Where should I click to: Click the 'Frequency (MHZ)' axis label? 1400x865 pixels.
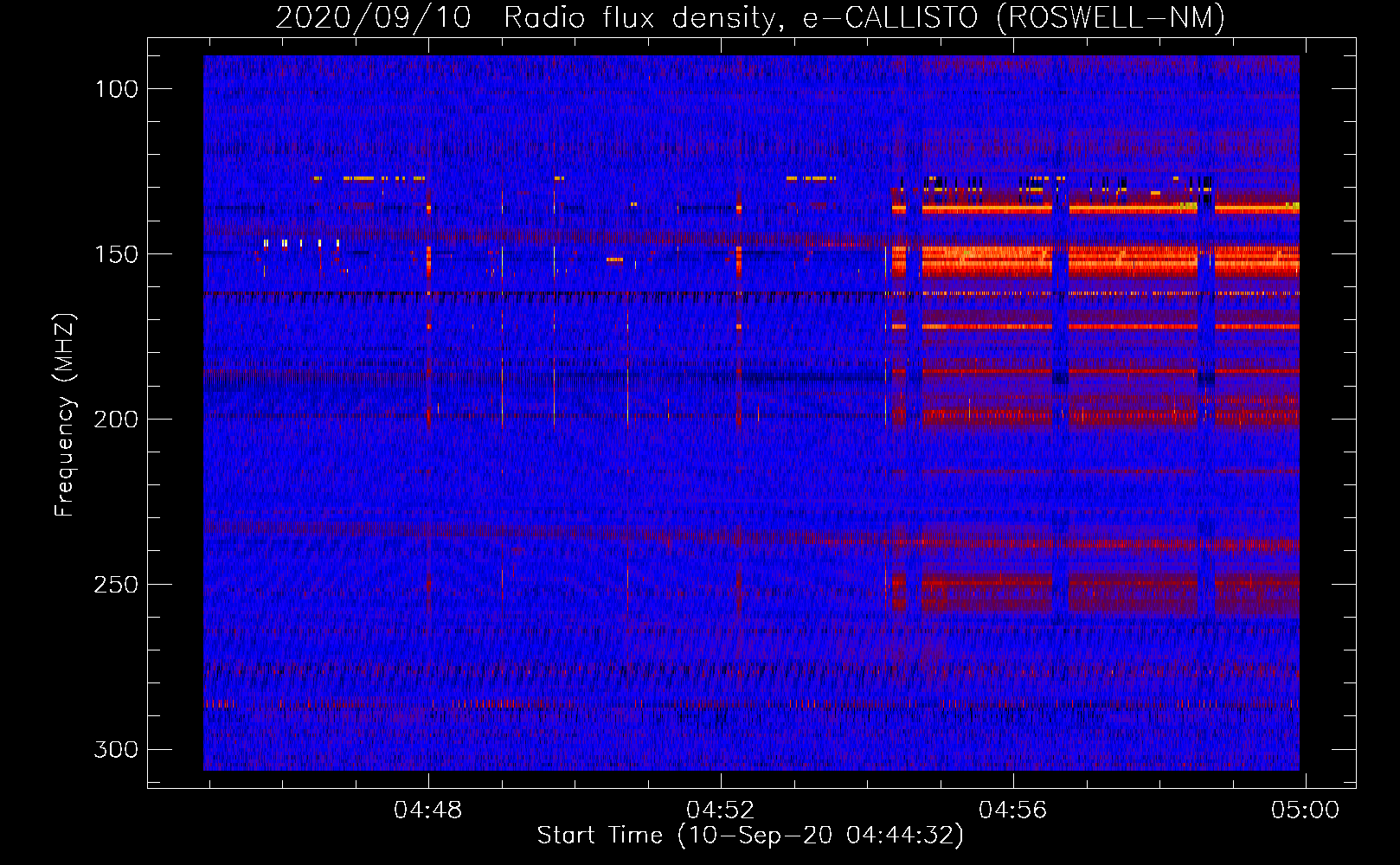coord(65,414)
